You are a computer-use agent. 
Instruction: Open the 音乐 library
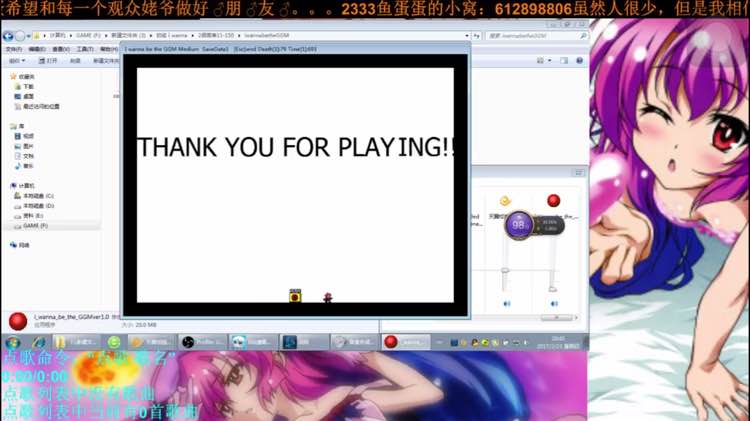pos(24,166)
